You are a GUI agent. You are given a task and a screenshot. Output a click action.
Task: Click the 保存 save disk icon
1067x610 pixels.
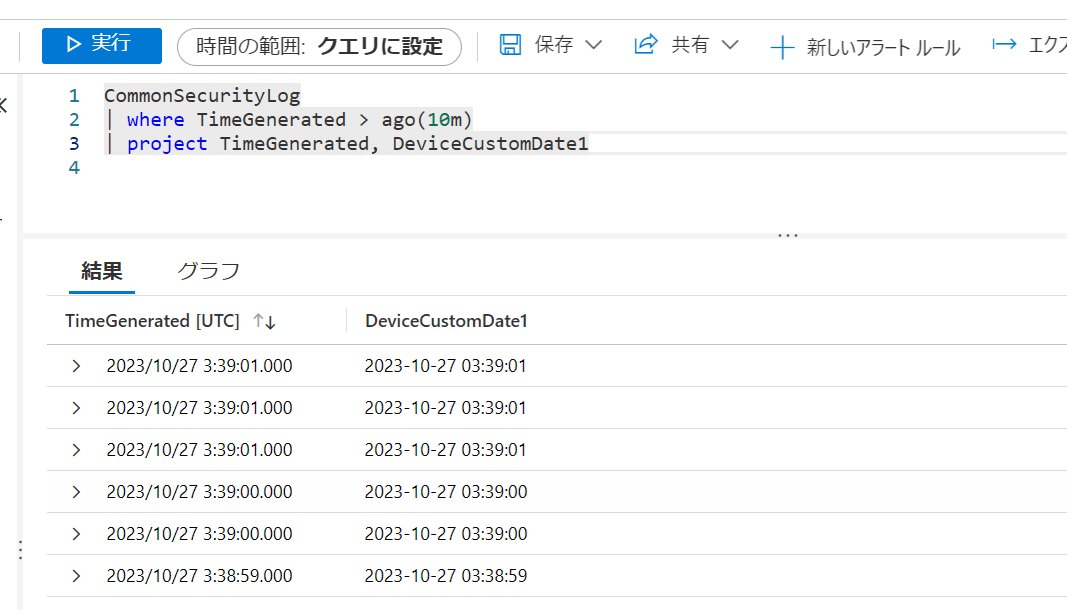(510, 45)
